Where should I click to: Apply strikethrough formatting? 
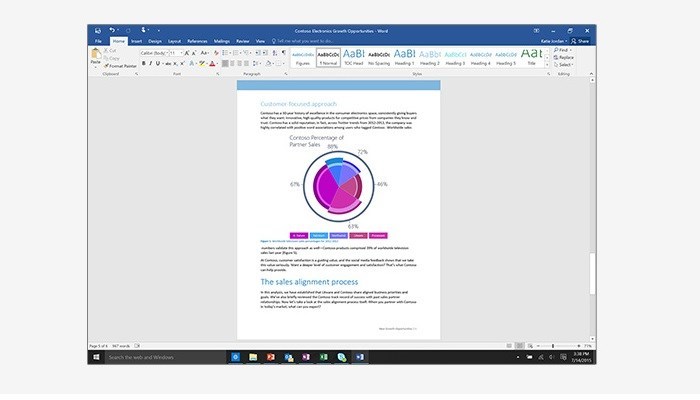pyautogui.click(x=168, y=63)
